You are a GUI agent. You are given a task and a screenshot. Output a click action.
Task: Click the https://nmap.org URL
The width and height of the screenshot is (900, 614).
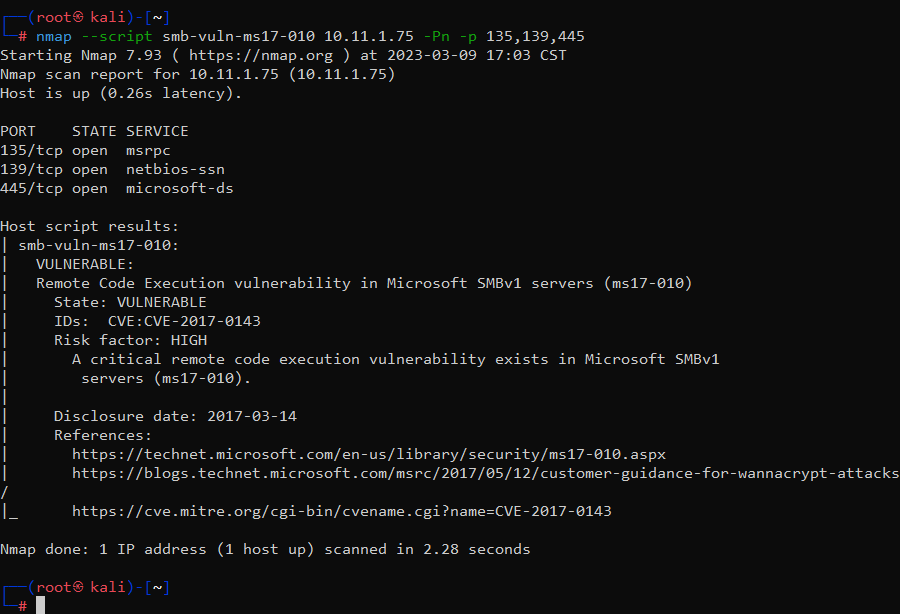[x=261, y=56]
